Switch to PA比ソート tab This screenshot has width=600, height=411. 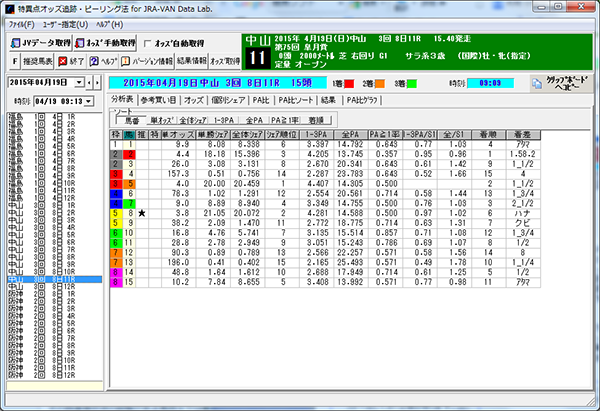[x=295, y=100]
